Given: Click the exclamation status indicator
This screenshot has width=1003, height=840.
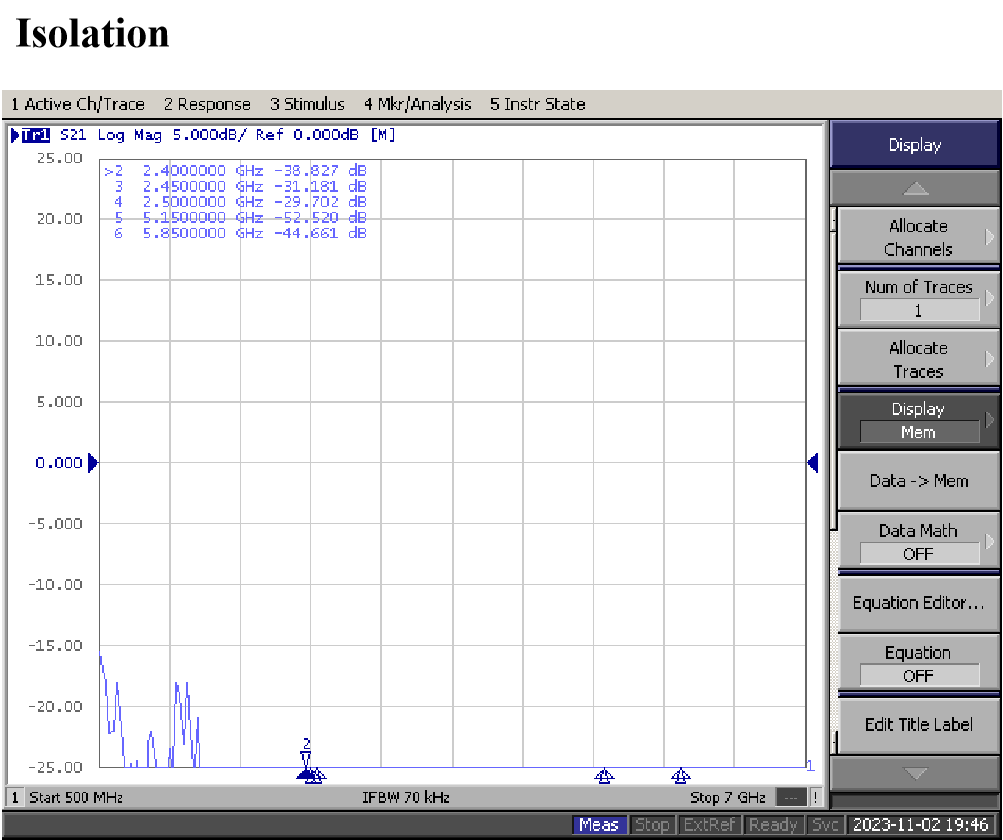Looking at the screenshot, I should pyautogui.click(x=816, y=798).
